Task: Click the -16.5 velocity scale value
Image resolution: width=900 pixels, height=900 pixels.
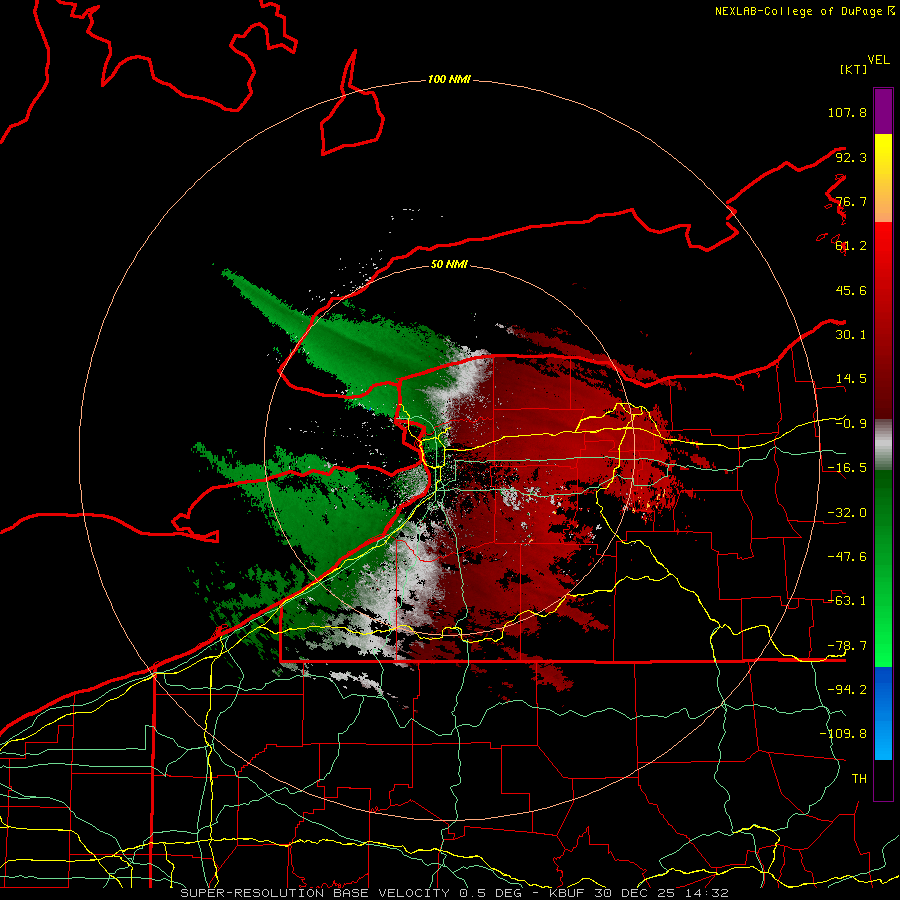Action: [847, 468]
